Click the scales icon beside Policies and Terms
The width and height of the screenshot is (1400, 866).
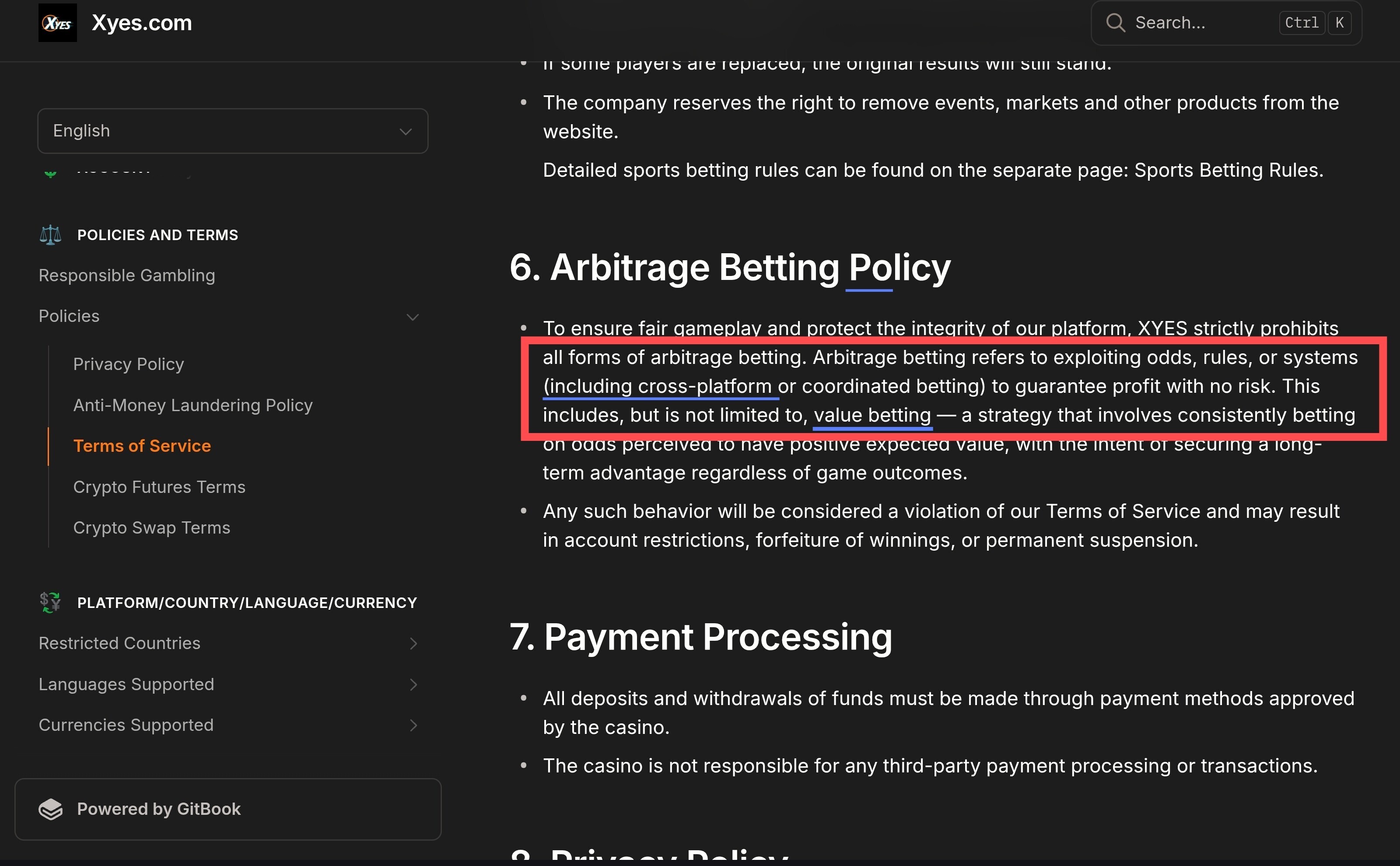click(50, 235)
